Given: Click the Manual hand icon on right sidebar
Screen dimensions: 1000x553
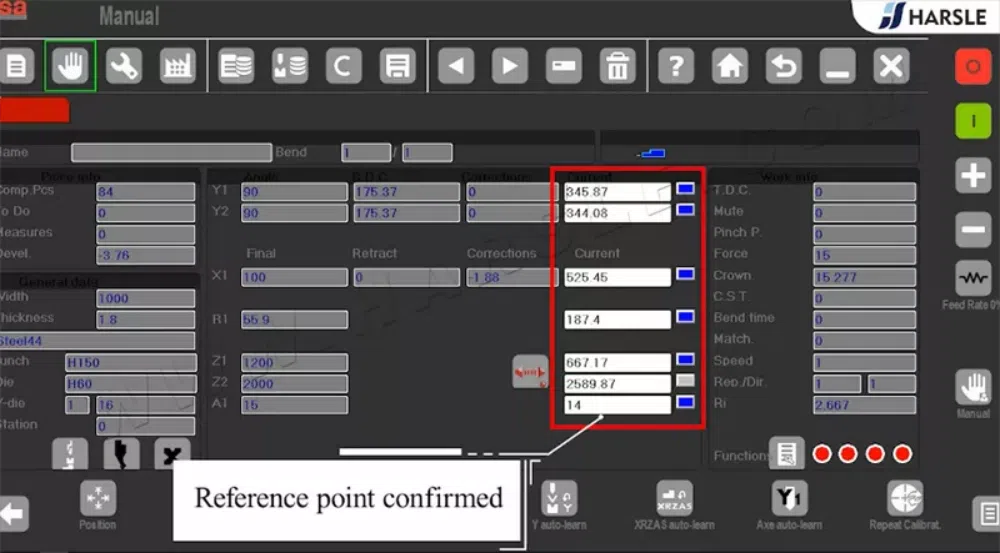Looking at the screenshot, I should tap(973, 387).
